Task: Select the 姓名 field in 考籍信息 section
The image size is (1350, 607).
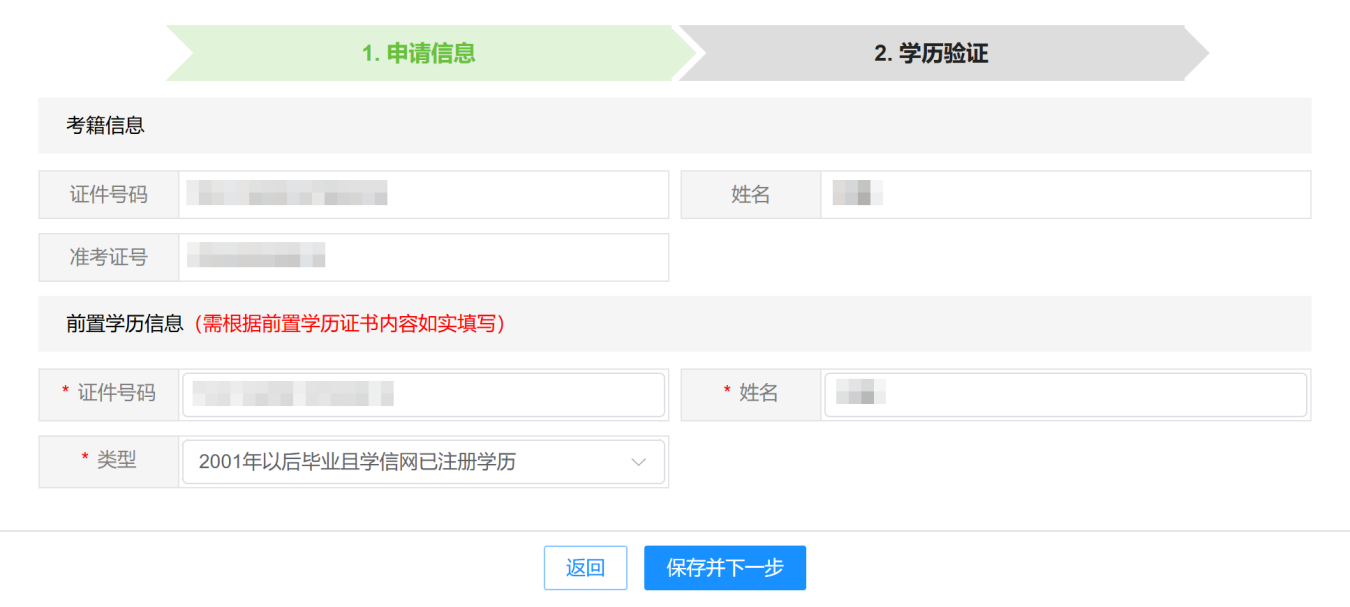Action: pos(1060,194)
